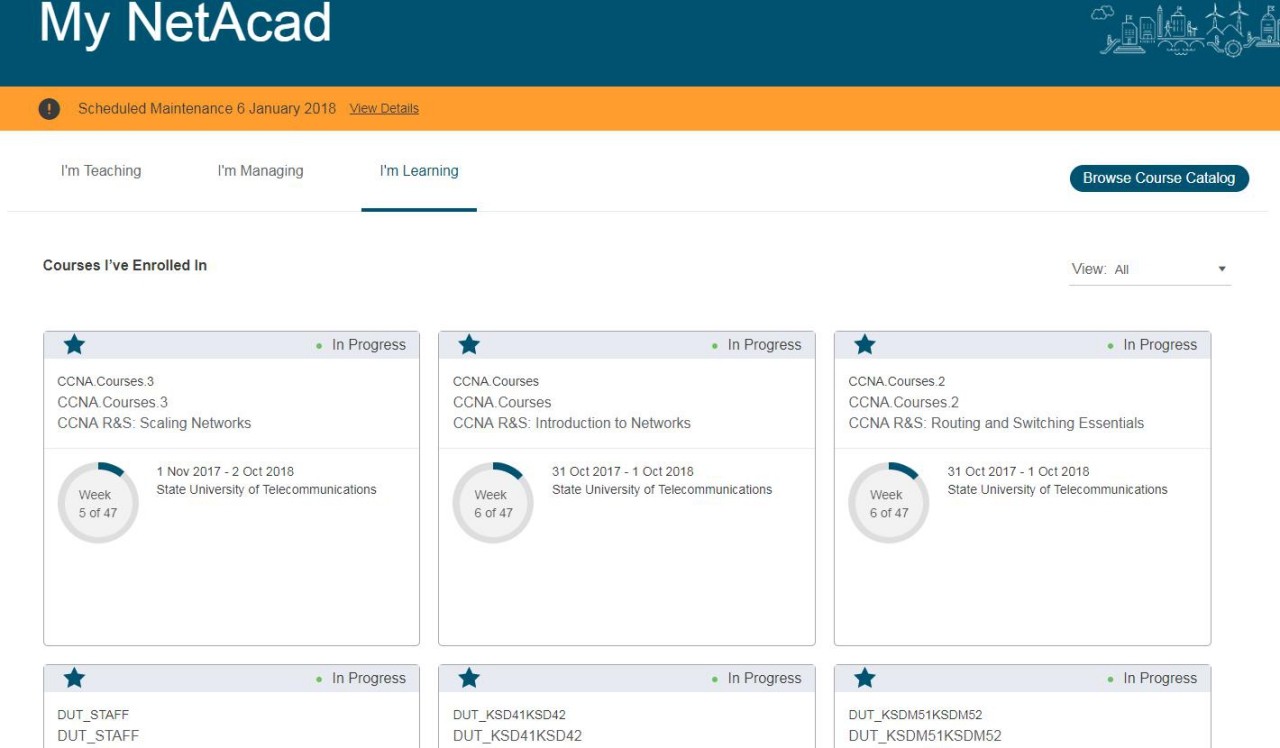Screen dimensions: 1280x748
Task: Click the My NetAcad page title
Action: [185, 23]
